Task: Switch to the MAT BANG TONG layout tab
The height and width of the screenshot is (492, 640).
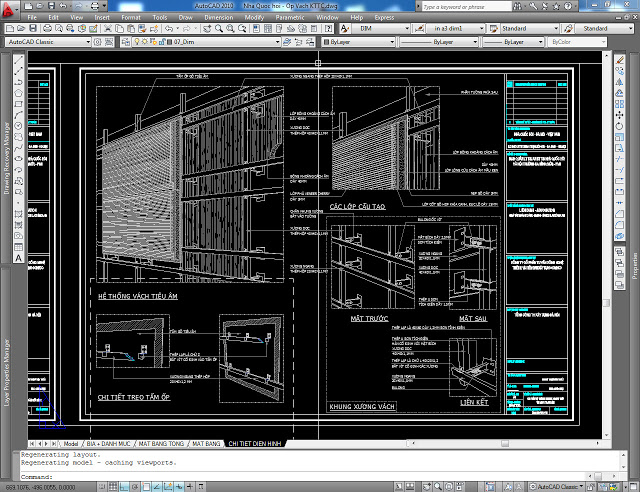Action: (162, 442)
